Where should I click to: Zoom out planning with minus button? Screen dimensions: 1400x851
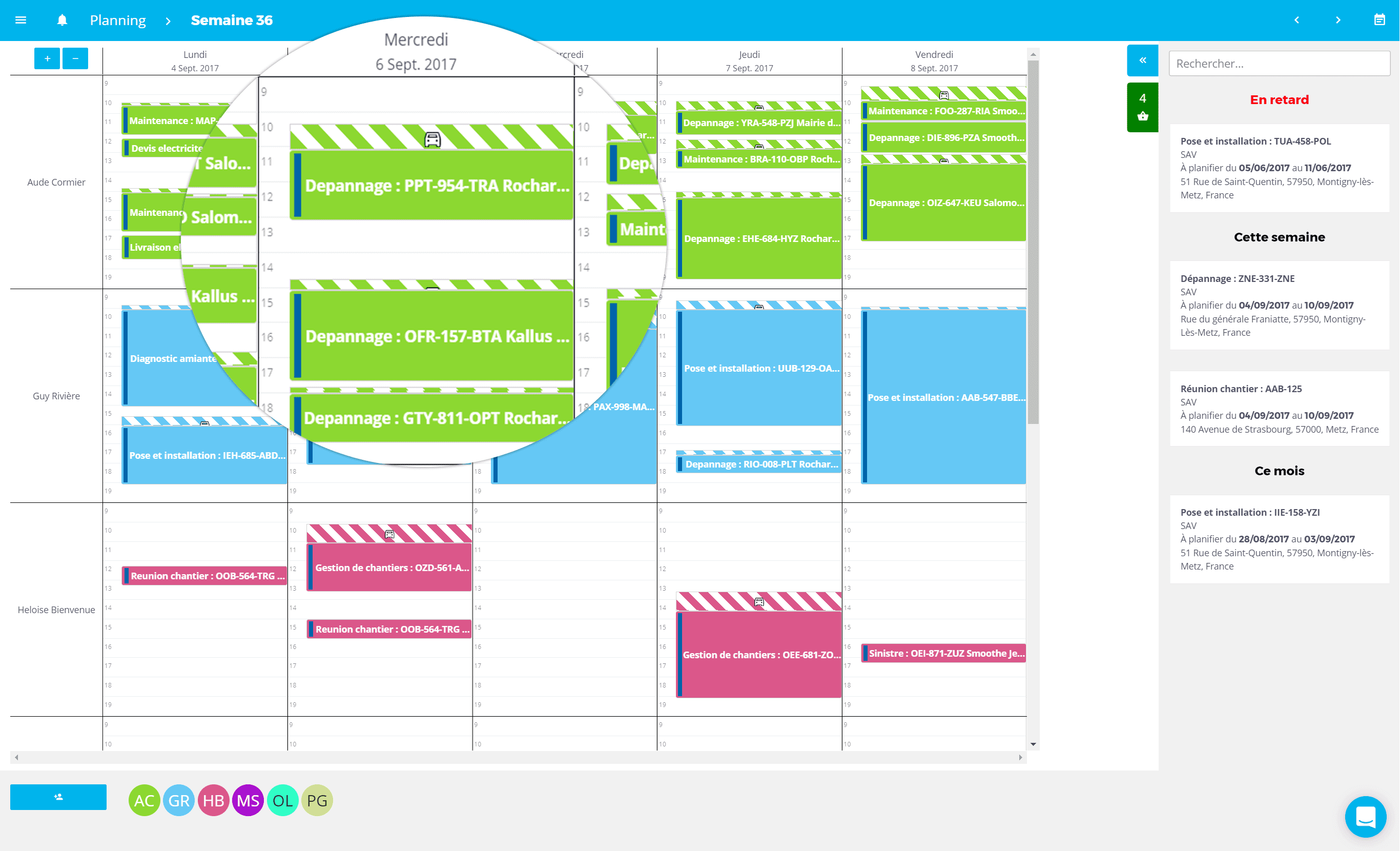point(75,58)
